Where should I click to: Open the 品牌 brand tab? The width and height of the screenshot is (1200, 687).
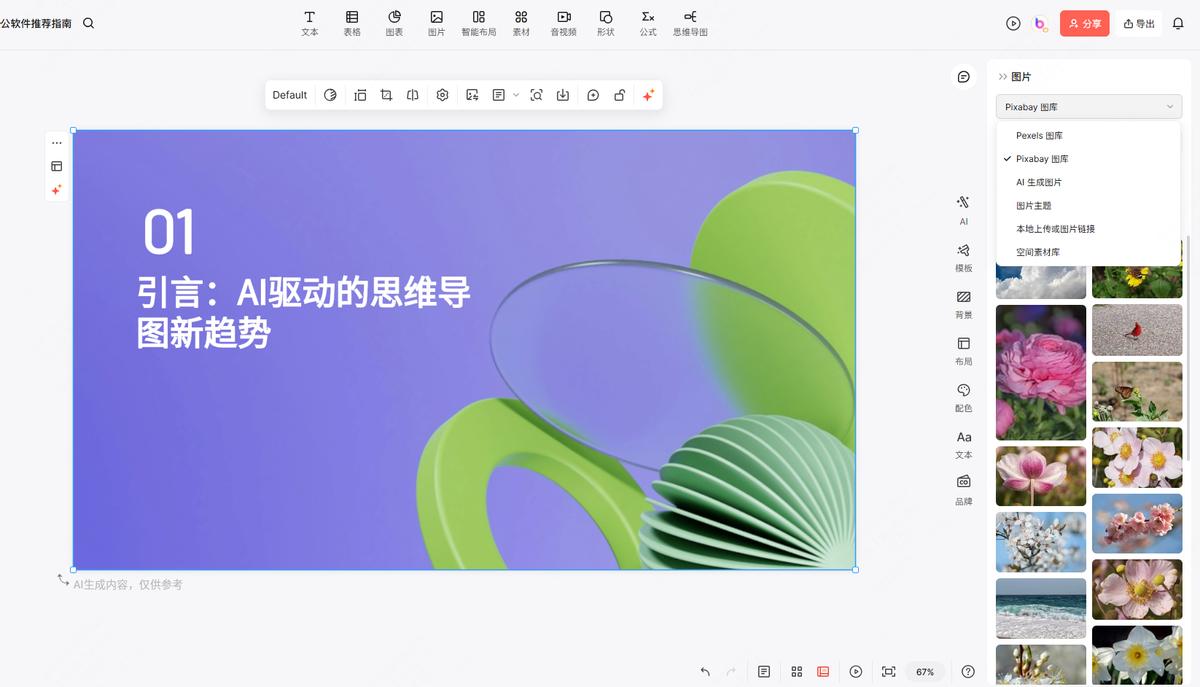pyautogui.click(x=963, y=490)
